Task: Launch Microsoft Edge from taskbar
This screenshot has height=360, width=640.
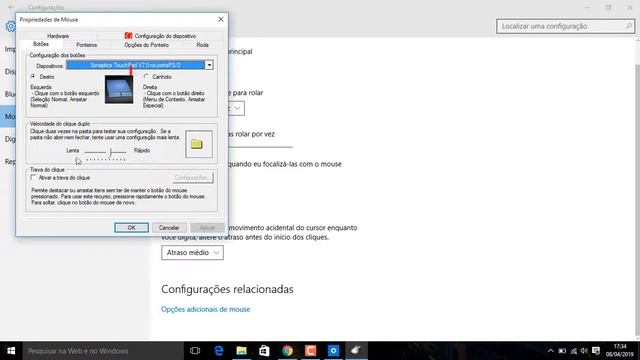Action: (x=219, y=351)
